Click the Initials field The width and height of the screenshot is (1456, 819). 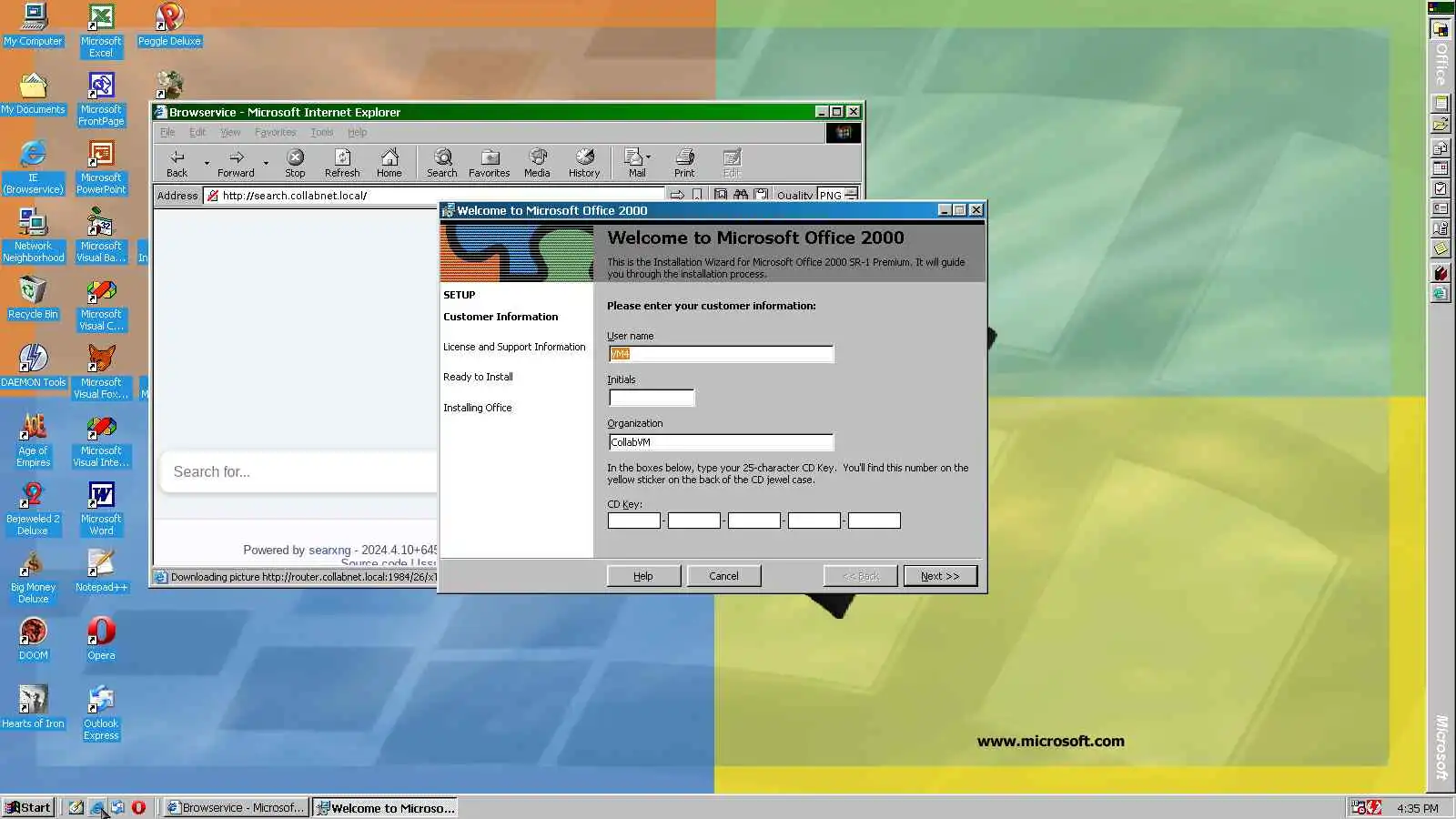click(652, 397)
